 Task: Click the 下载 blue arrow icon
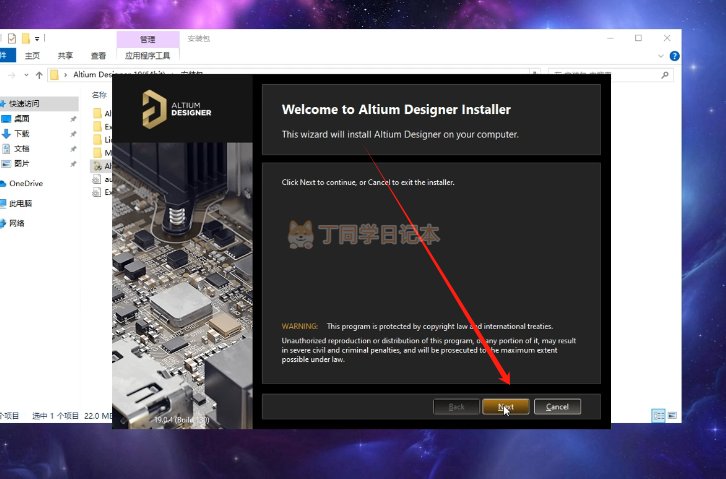(x=6, y=134)
